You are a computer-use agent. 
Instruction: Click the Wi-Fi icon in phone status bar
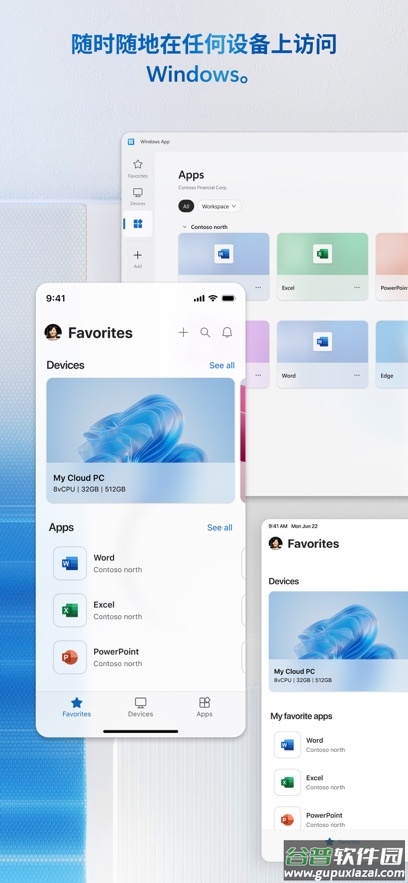tap(213, 298)
